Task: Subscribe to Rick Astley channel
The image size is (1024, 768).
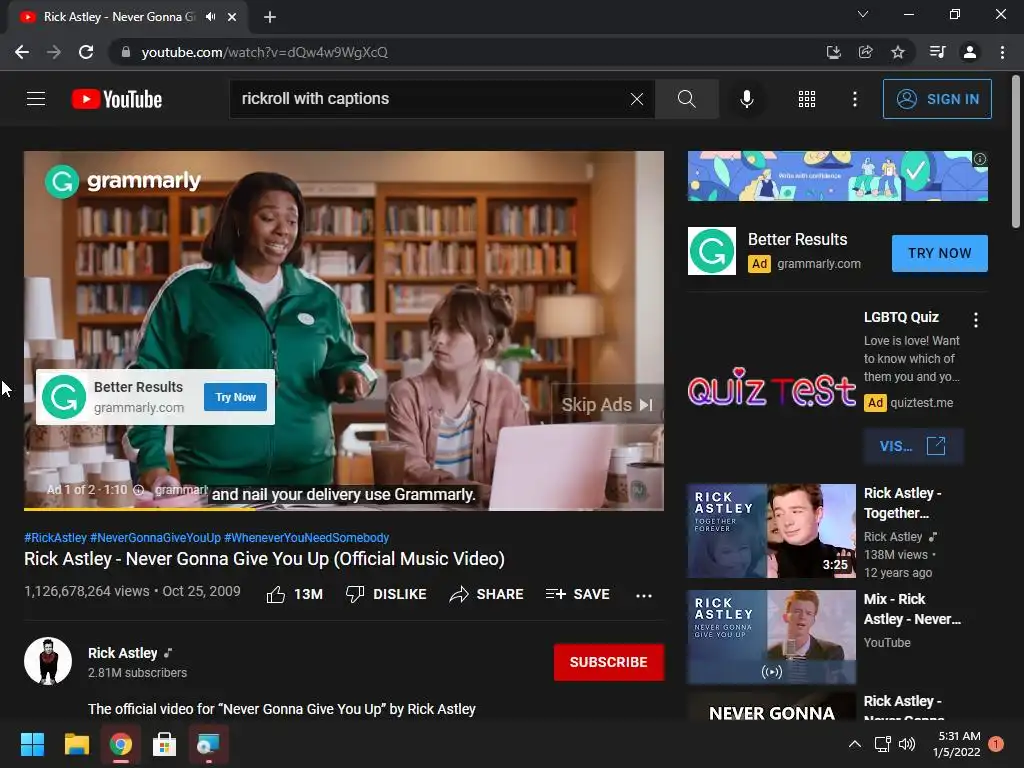Action: tap(609, 662)
